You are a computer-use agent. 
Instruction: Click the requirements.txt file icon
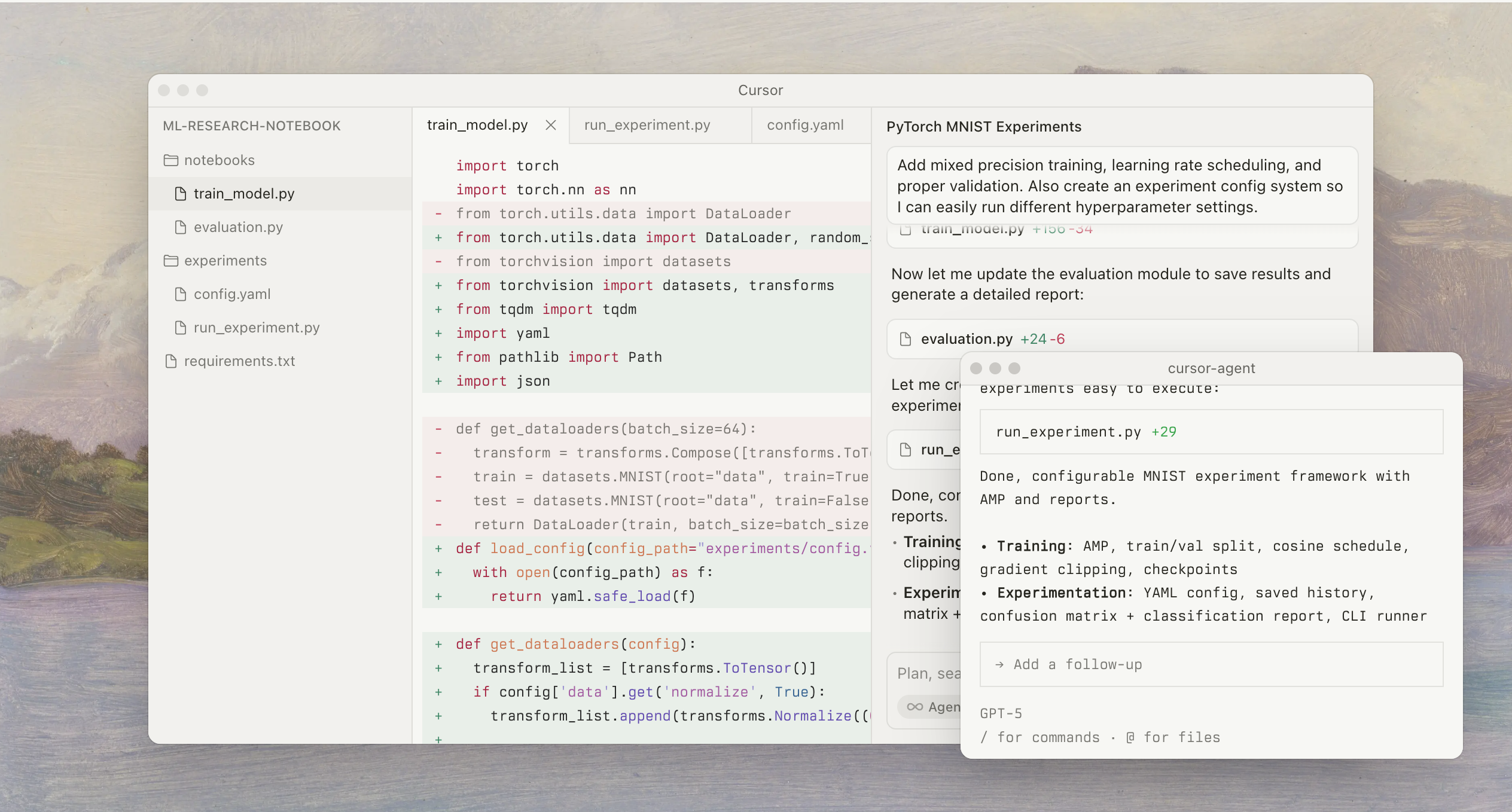171,361
